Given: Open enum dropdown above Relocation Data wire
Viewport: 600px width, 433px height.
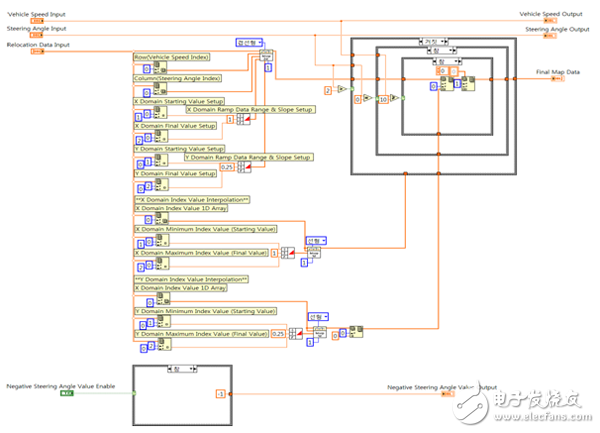Looking at the screenshot, I should tap(247, 43).
